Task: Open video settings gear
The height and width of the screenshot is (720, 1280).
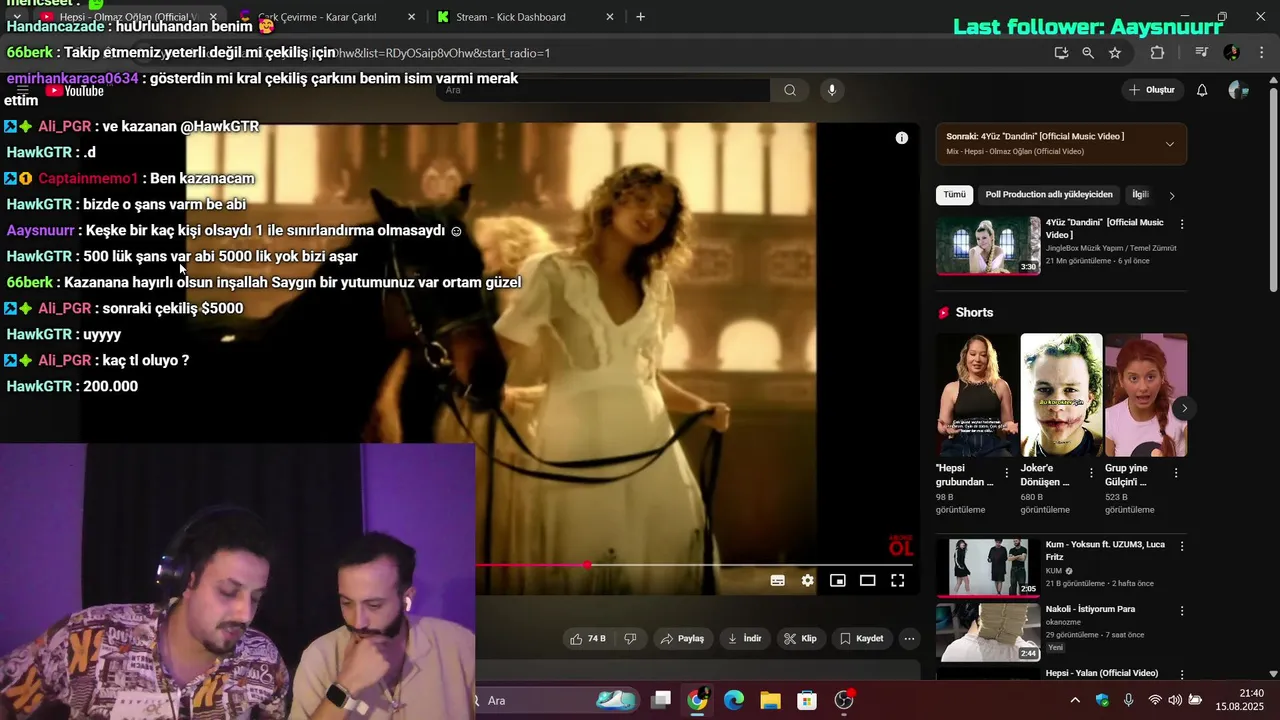Action: pos(807,580)
